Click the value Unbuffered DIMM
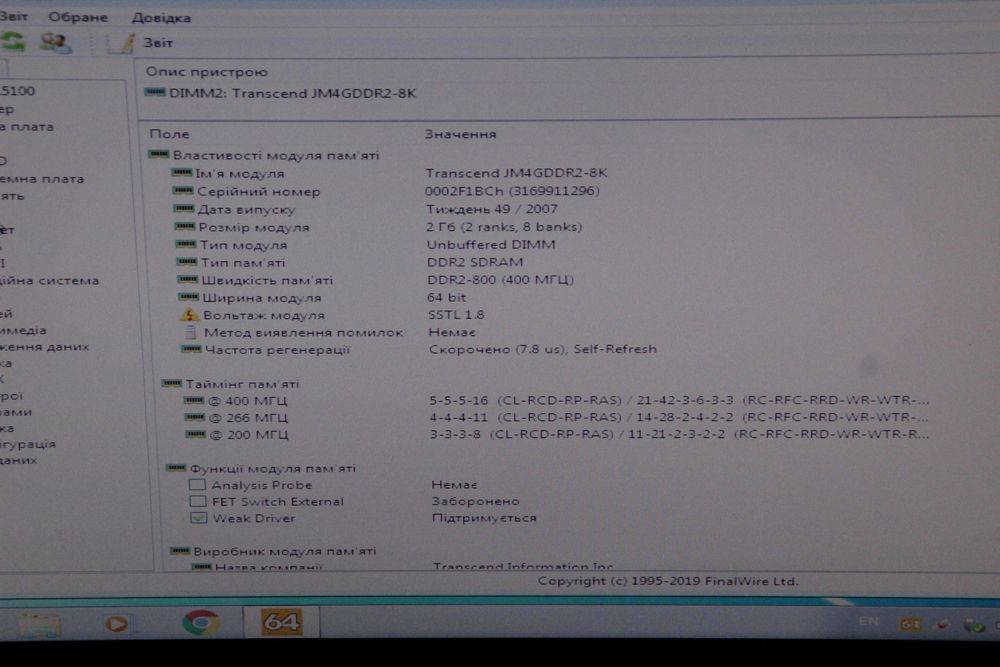The height and width of the screenshot is (667, 1000). pos(491,244)
